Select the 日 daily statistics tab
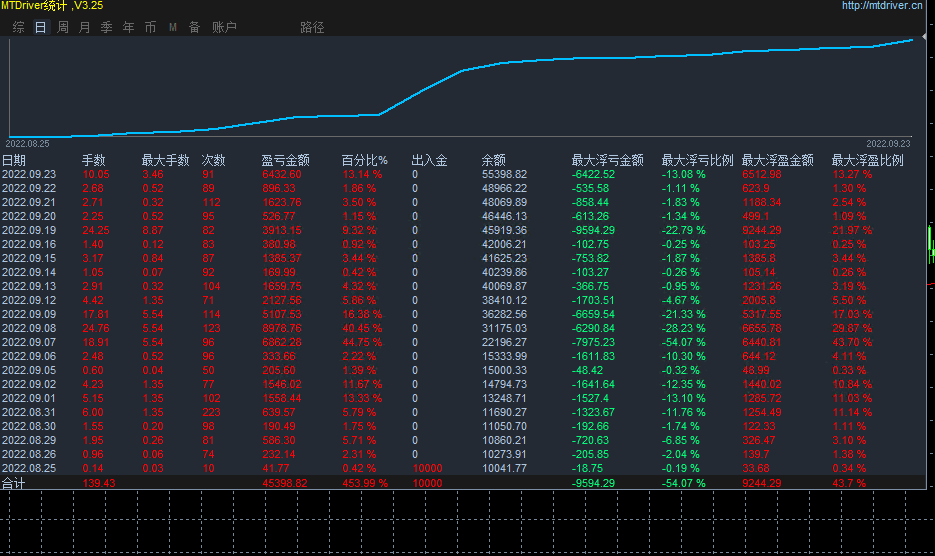Viewport: 935px width, 556px height. [x=41, y=27]
